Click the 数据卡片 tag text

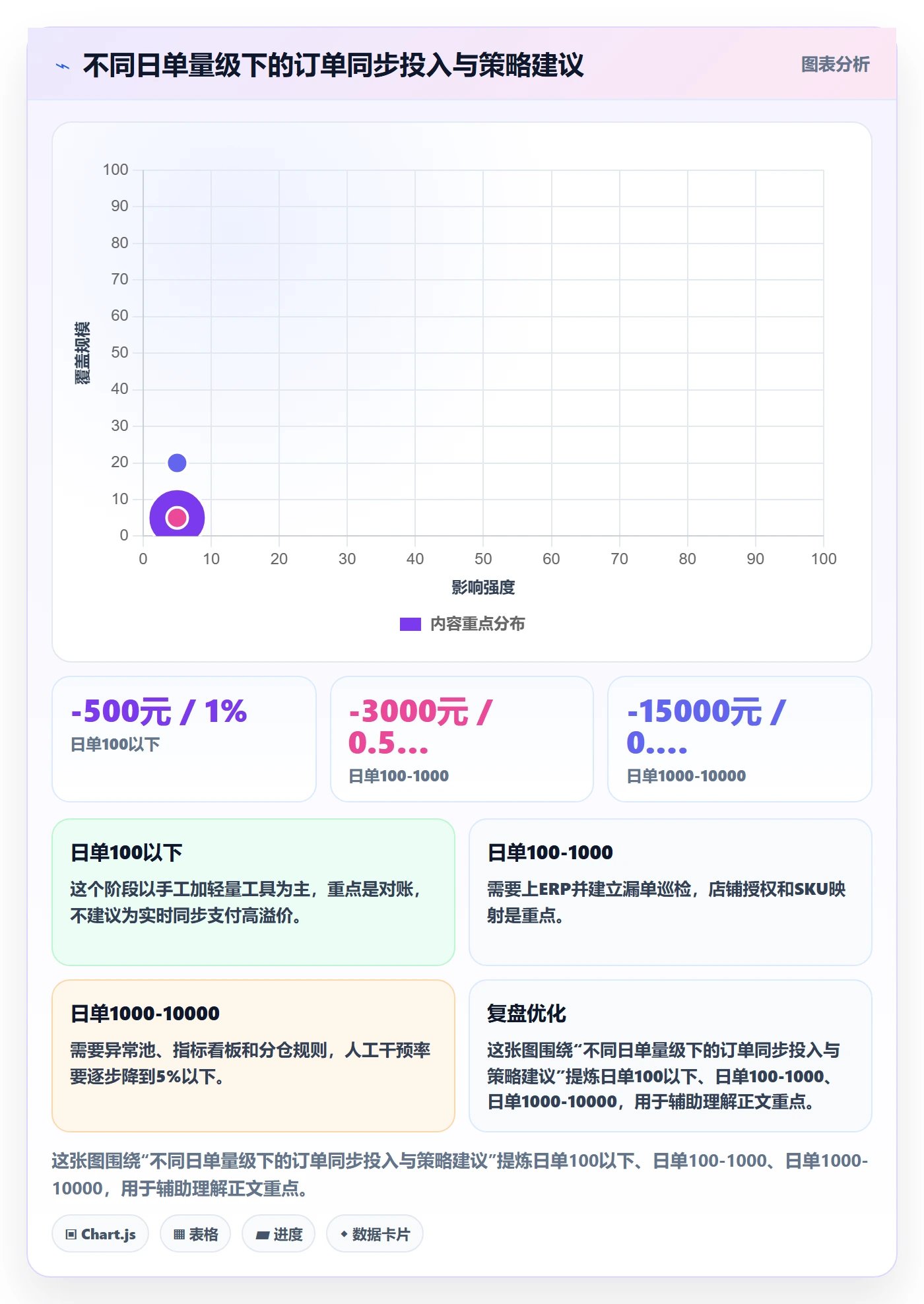click(381, 1234)
